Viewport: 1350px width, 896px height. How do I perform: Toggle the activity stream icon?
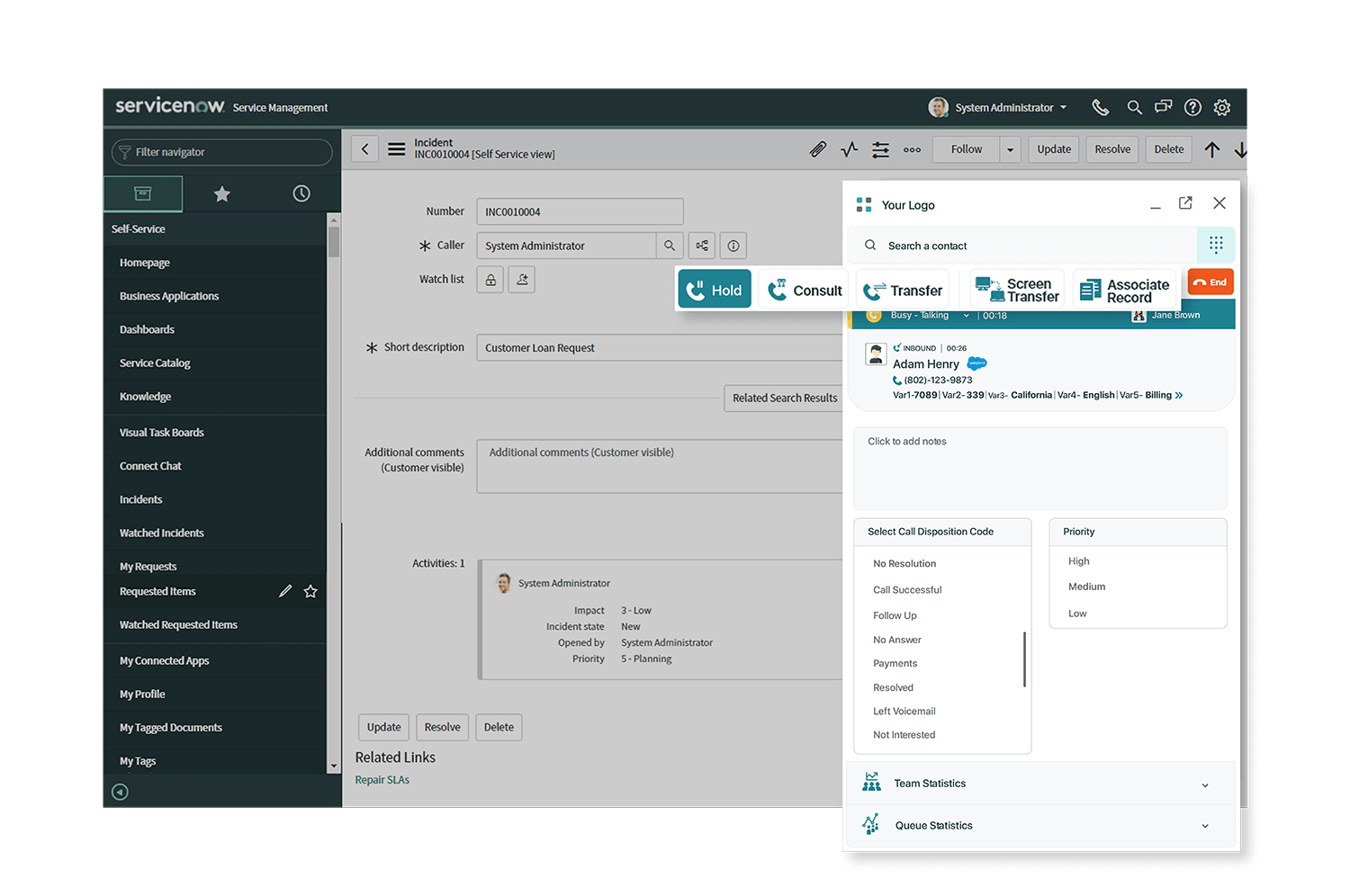pos(849,149)
